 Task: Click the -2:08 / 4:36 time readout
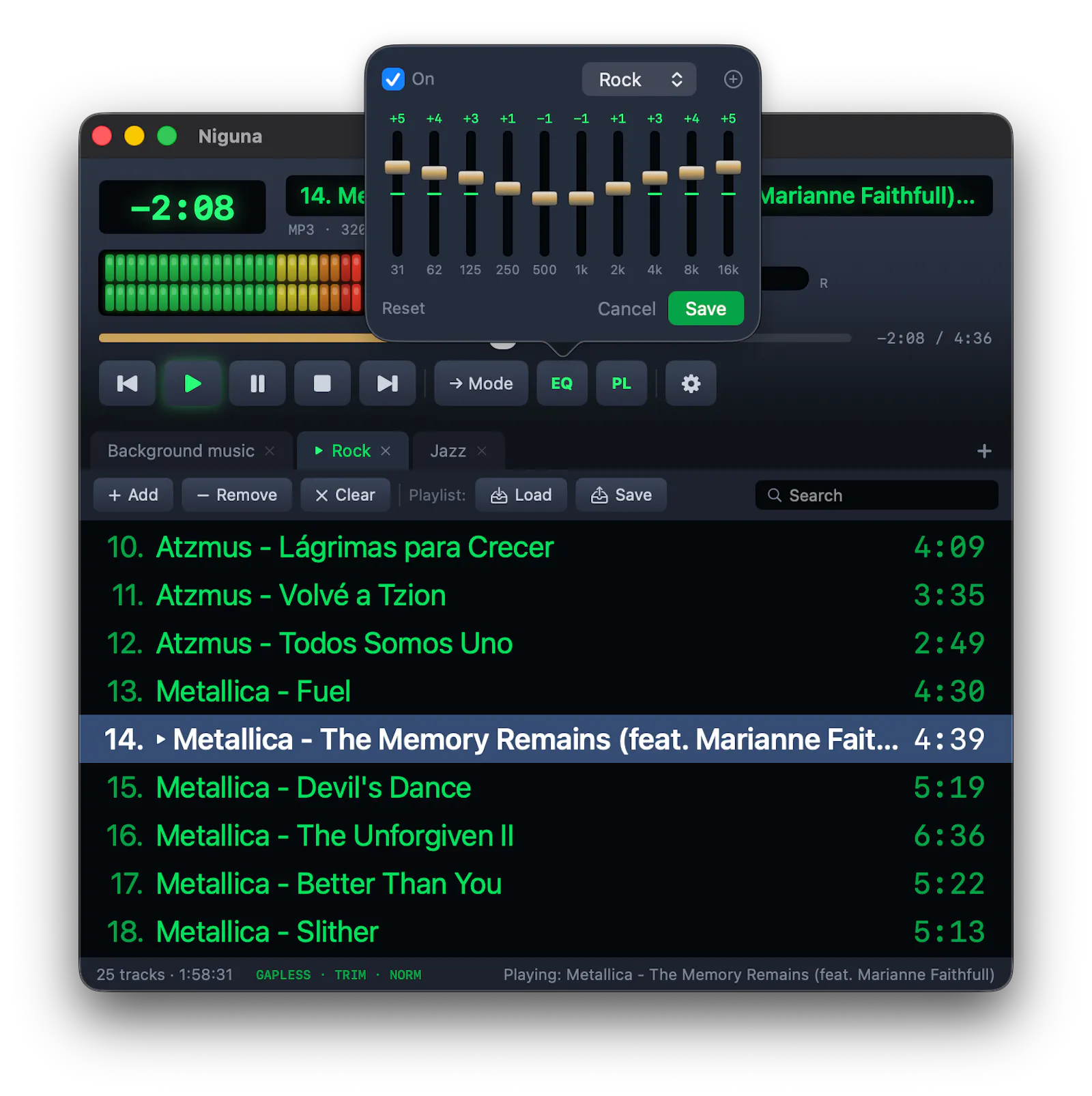934,338
